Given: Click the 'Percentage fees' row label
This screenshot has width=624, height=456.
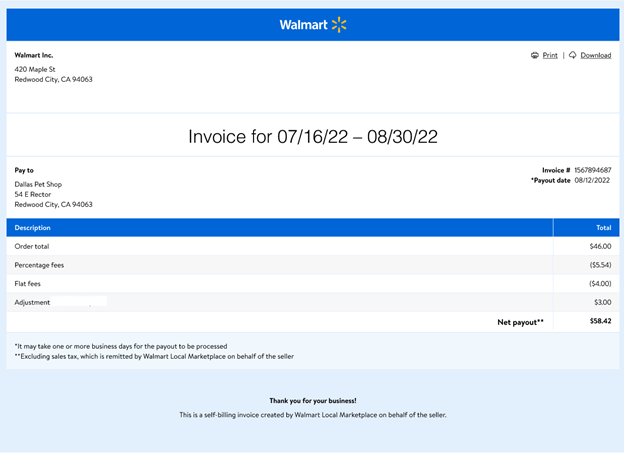Looking at the screenshot, I should pos(39,265).
